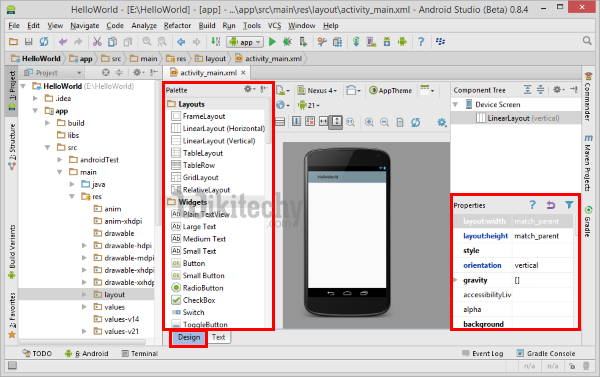Open the Terminal tool window
600x377 pixels.
point(140,353)
